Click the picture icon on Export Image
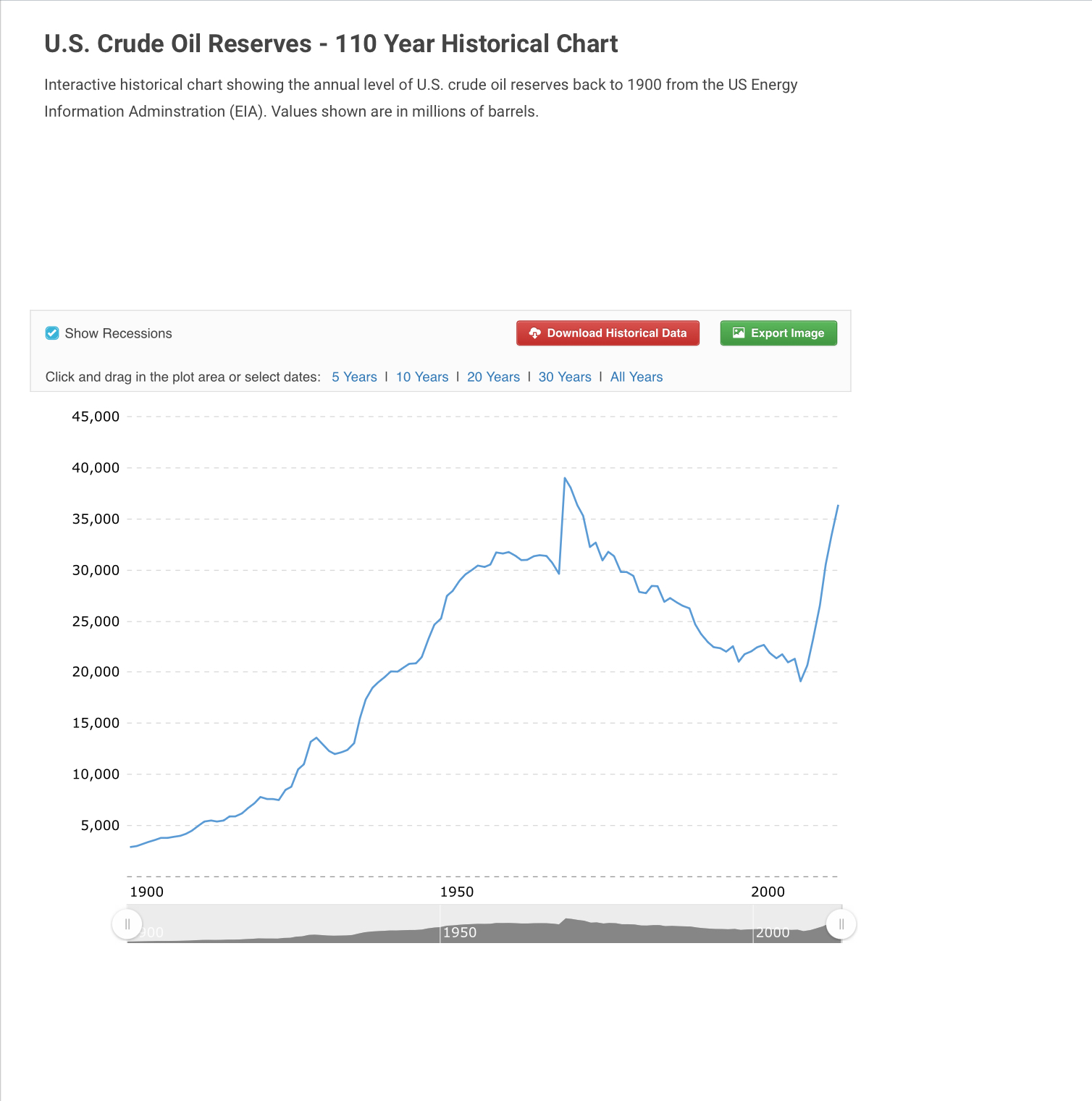 click(739, 333)
